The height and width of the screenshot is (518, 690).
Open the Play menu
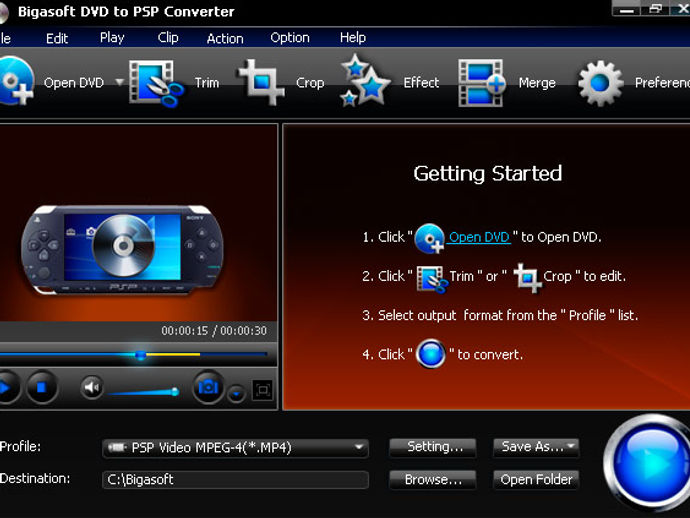pos(112,38)
